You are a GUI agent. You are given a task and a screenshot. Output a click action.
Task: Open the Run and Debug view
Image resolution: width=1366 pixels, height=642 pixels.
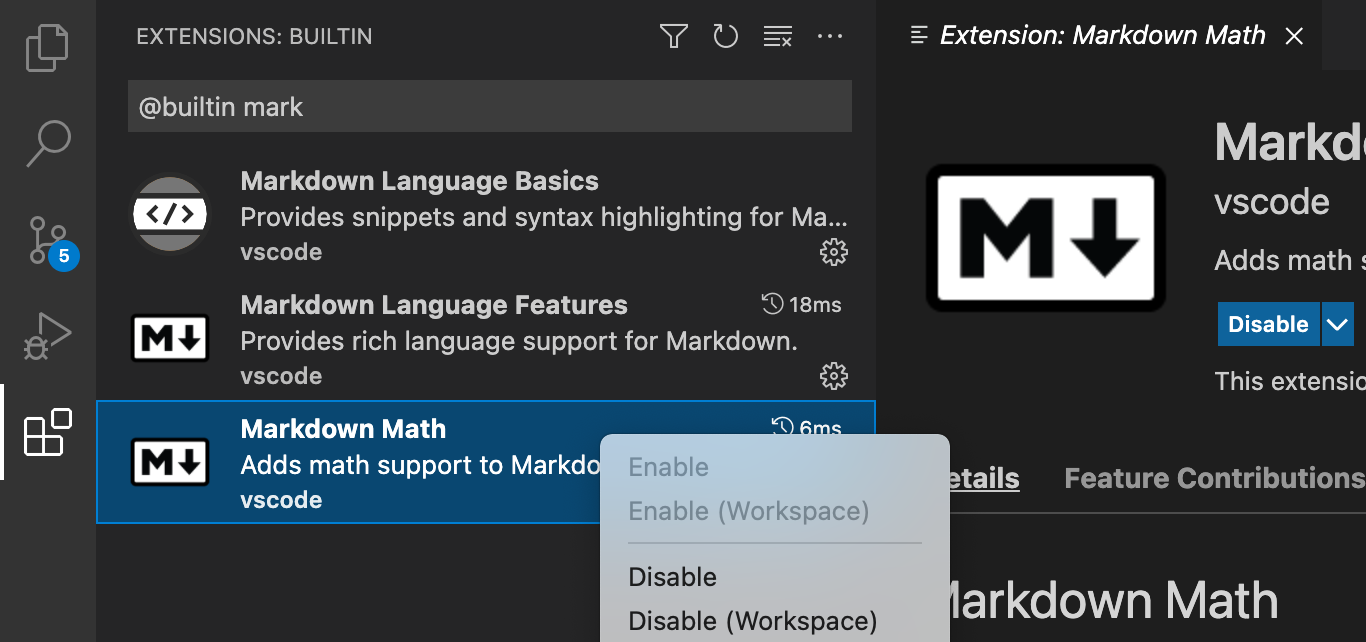tap(47, 335)
